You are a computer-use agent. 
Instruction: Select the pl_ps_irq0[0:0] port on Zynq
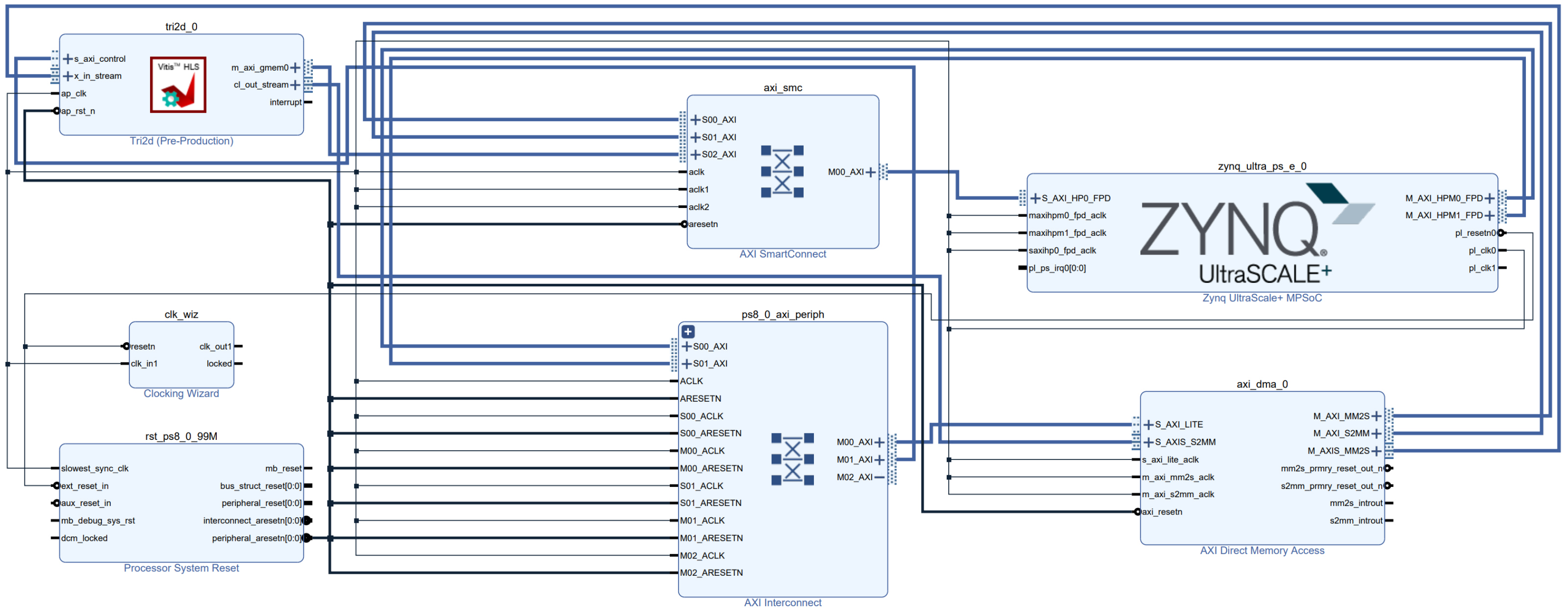(x=1057, y=268)
